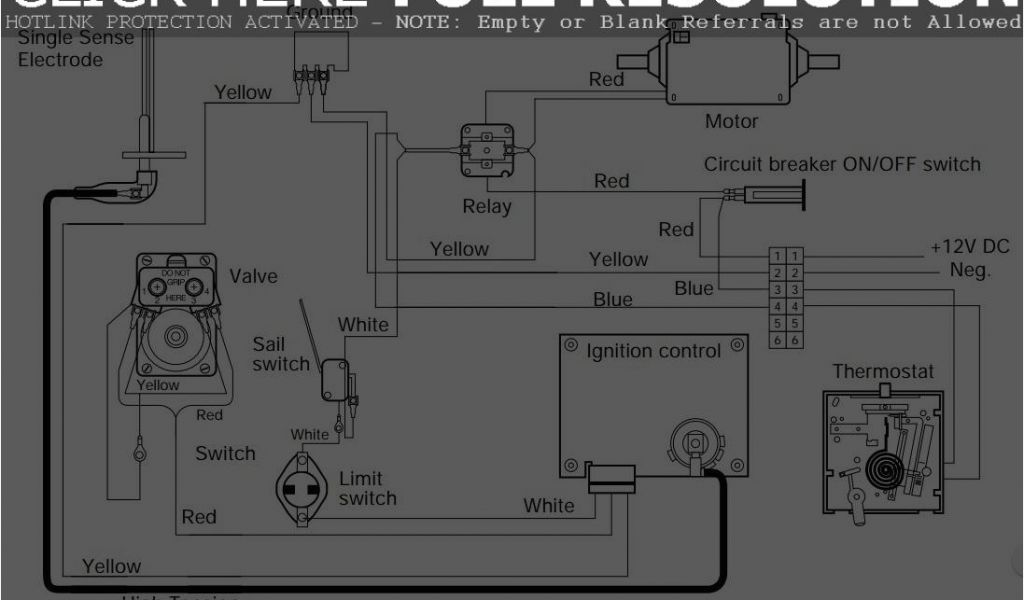Click the '+12V DC' label

point(969,247)
